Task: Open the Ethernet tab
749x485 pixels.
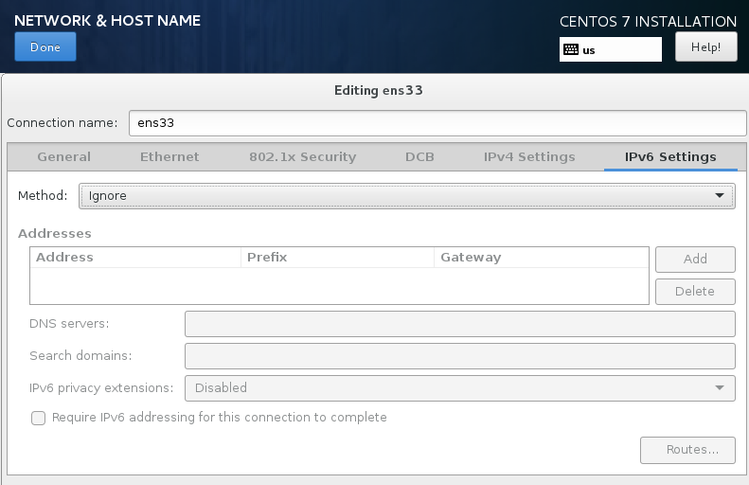Action: 169,157
